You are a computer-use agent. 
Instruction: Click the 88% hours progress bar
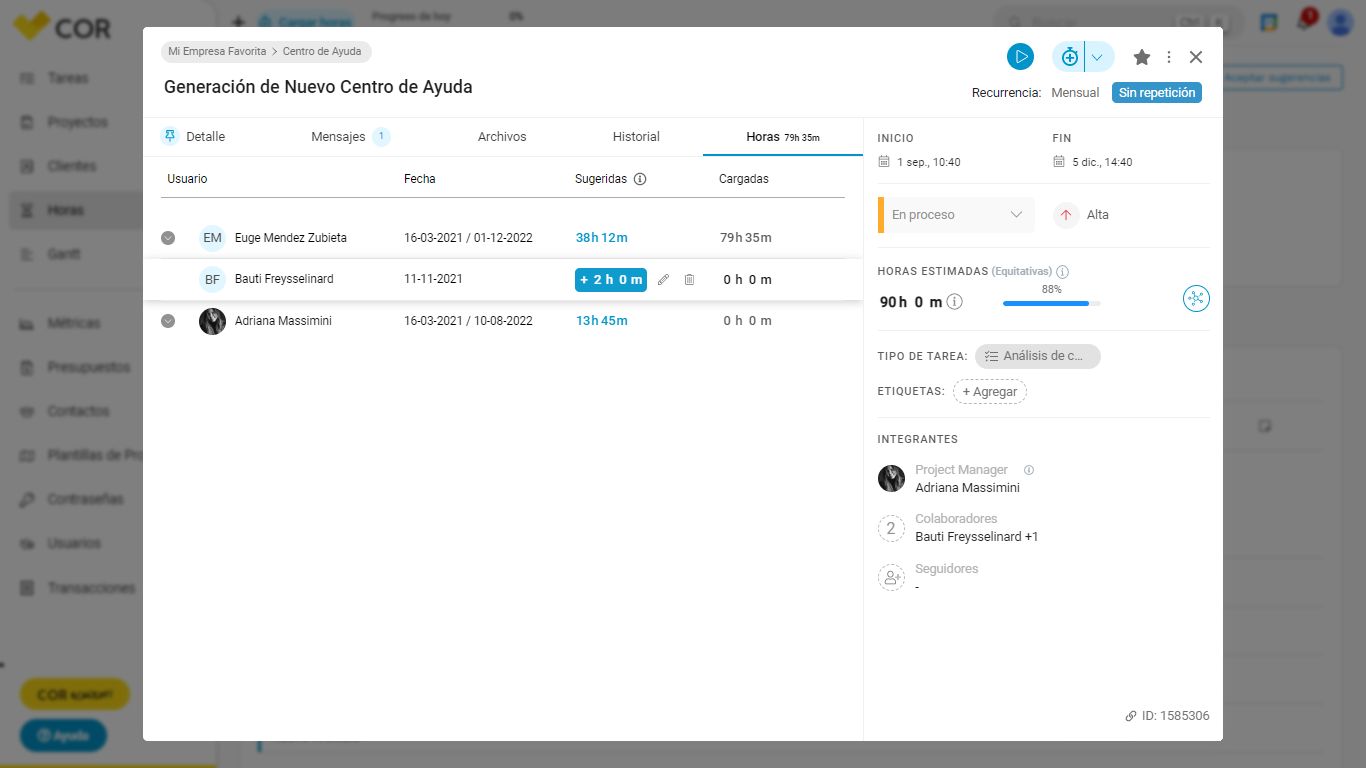pos(1051,303)
